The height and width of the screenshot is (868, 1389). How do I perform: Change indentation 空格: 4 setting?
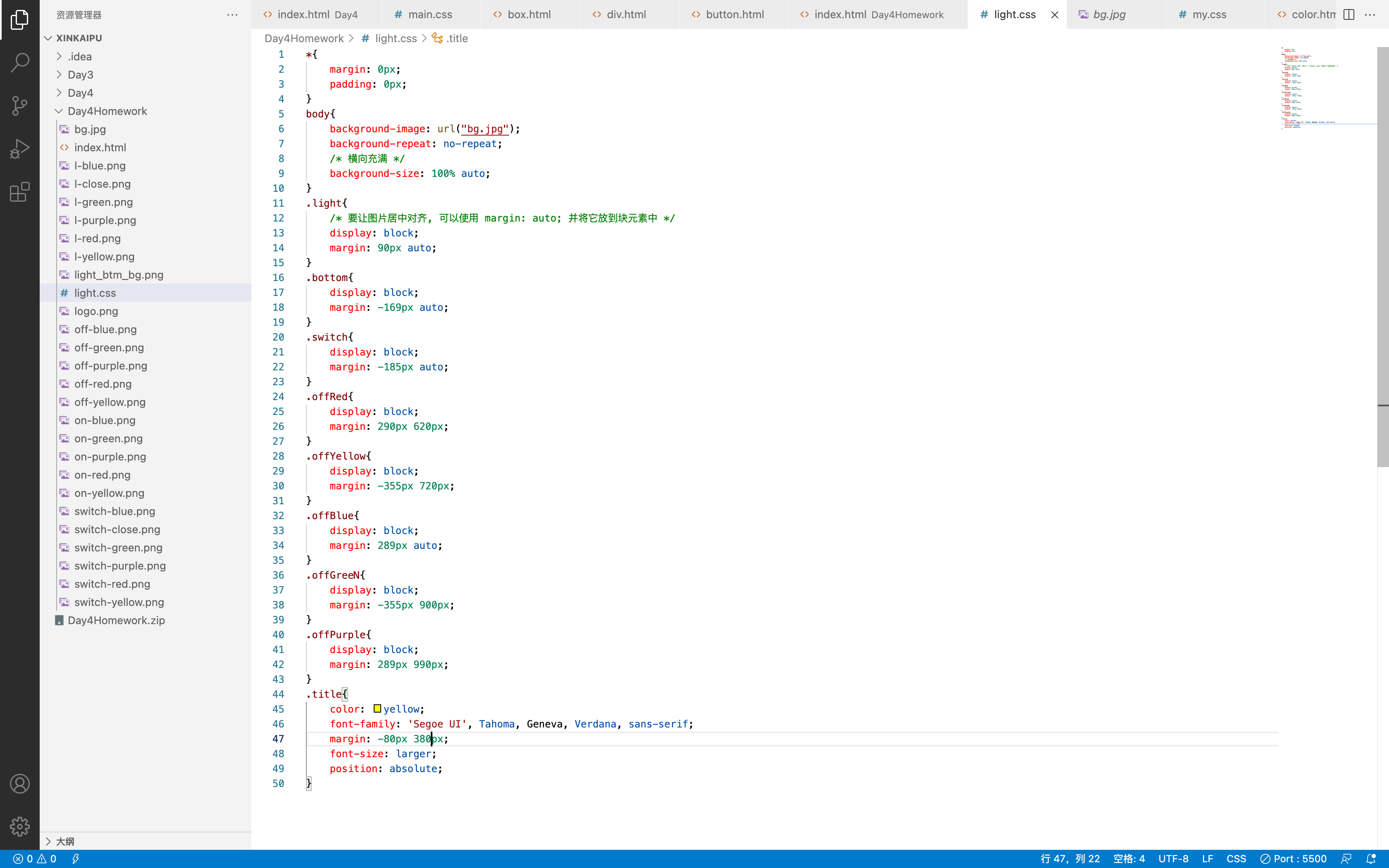1129,859
